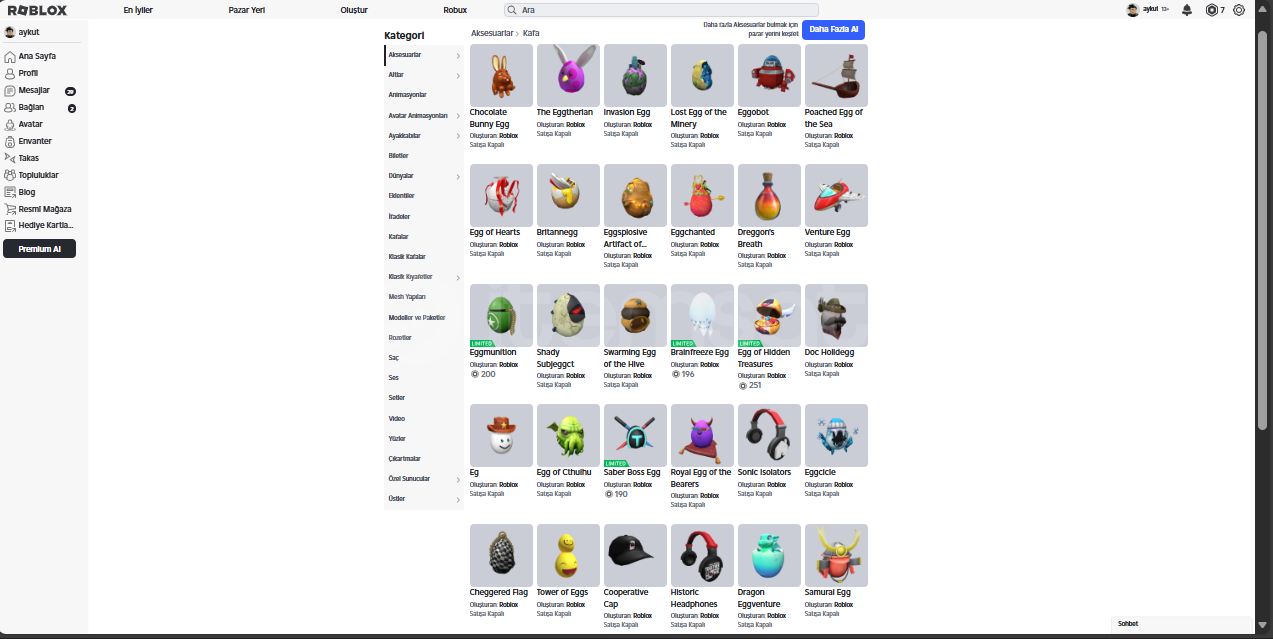Open the Saber Boss Egg thumbnail
Screen dimensions: 1273x639
(x=635, y=435)
